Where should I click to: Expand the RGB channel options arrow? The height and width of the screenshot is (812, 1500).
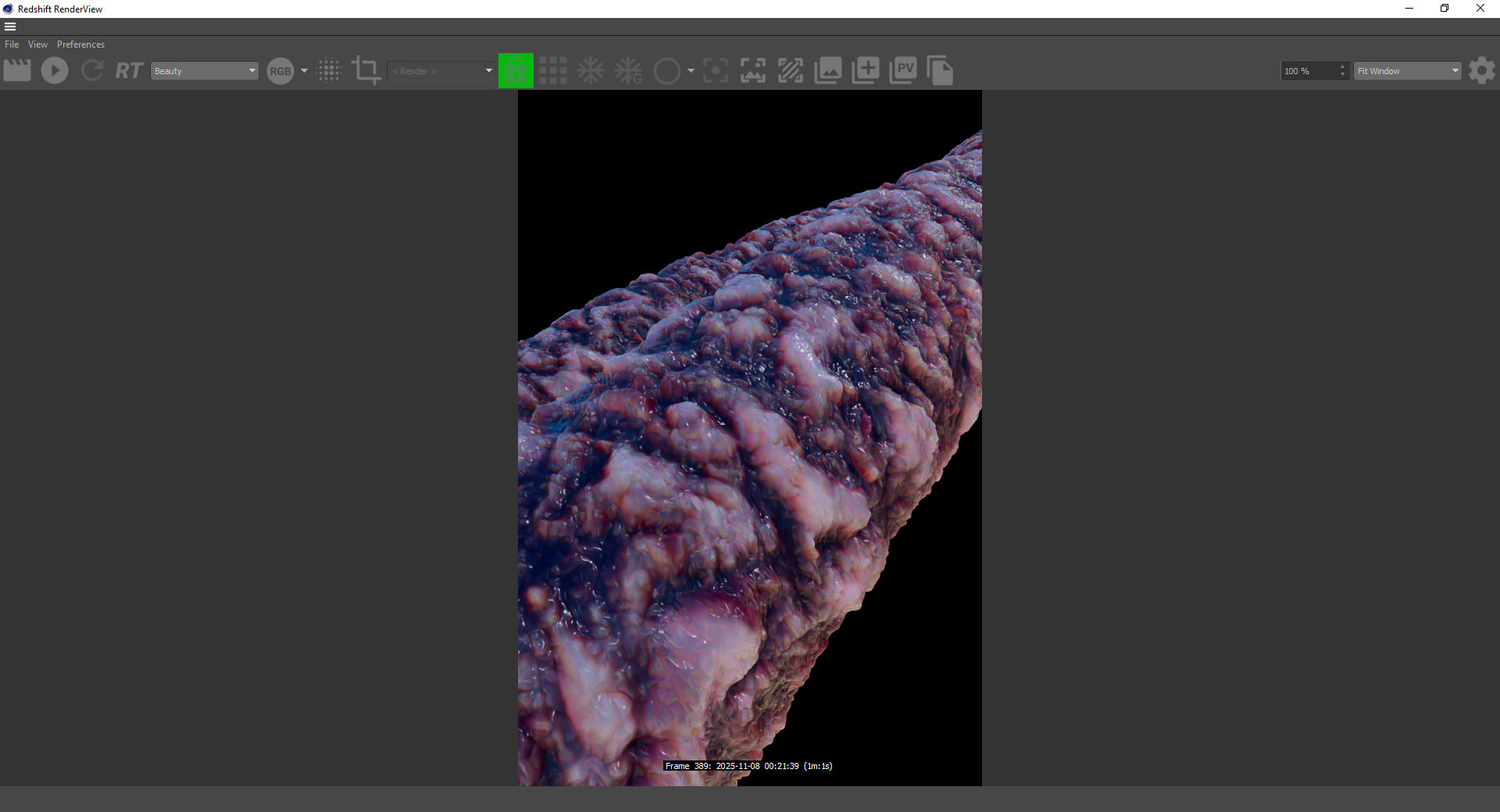coord(304,71)
